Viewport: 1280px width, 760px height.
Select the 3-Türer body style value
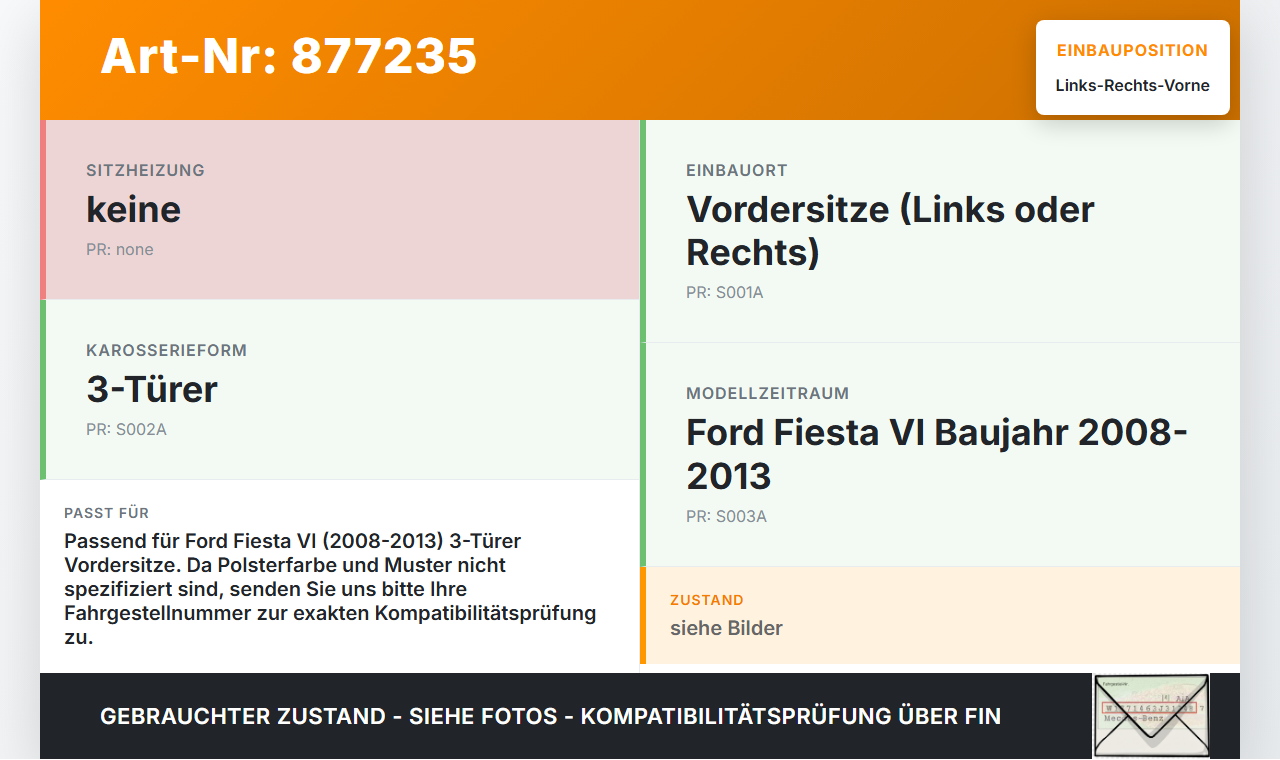pos(152,389)
